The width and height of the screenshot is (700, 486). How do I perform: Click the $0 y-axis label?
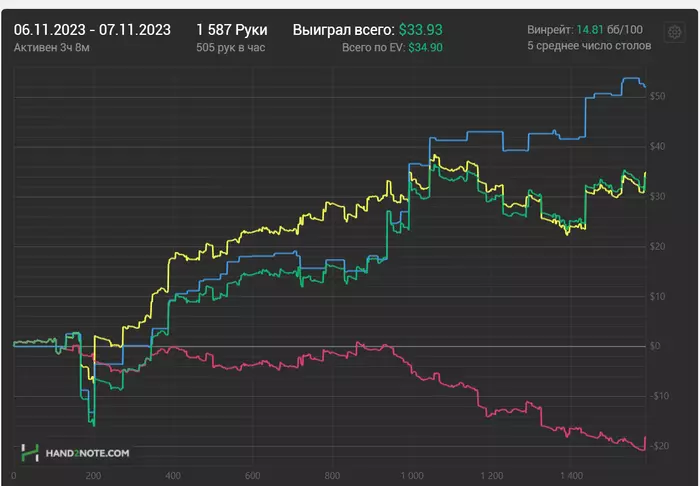655,347
